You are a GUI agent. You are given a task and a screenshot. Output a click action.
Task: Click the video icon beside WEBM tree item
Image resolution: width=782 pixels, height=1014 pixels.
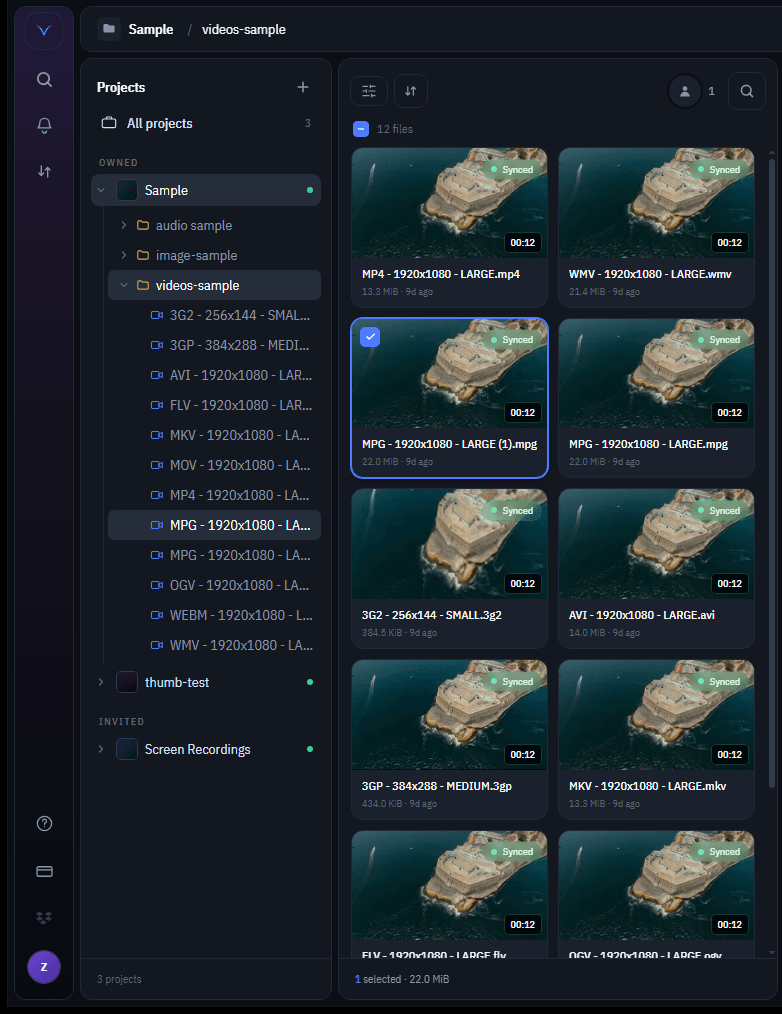[x=157, y=615]
